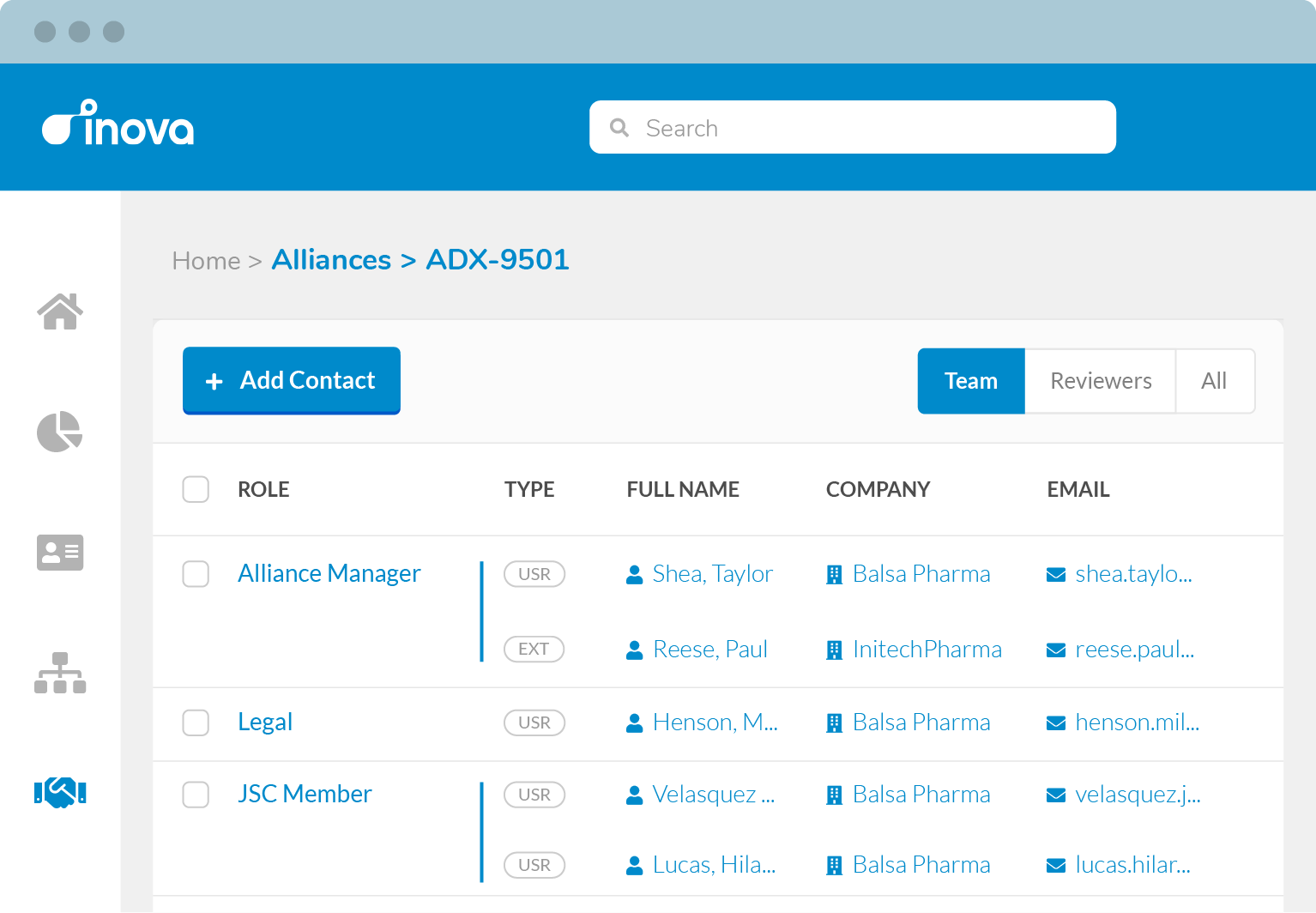Click the FULL NAME column header

click(x=683, y=489)
